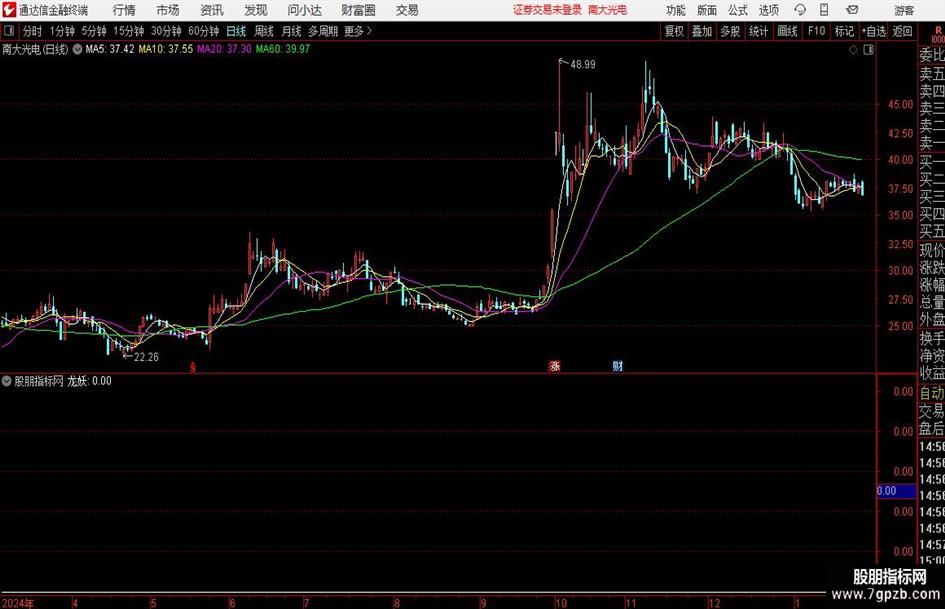The height and width of the screenshot is (609, 945).
Task: Switch to 5分钟 period
Action: click(93, 31)
